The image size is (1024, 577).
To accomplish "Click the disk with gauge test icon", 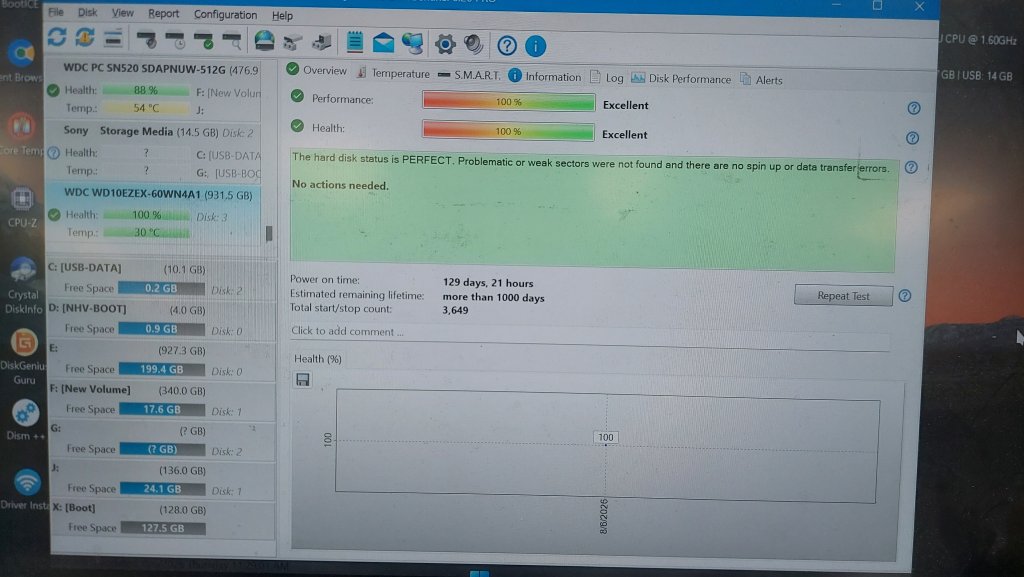I will 147,40.
